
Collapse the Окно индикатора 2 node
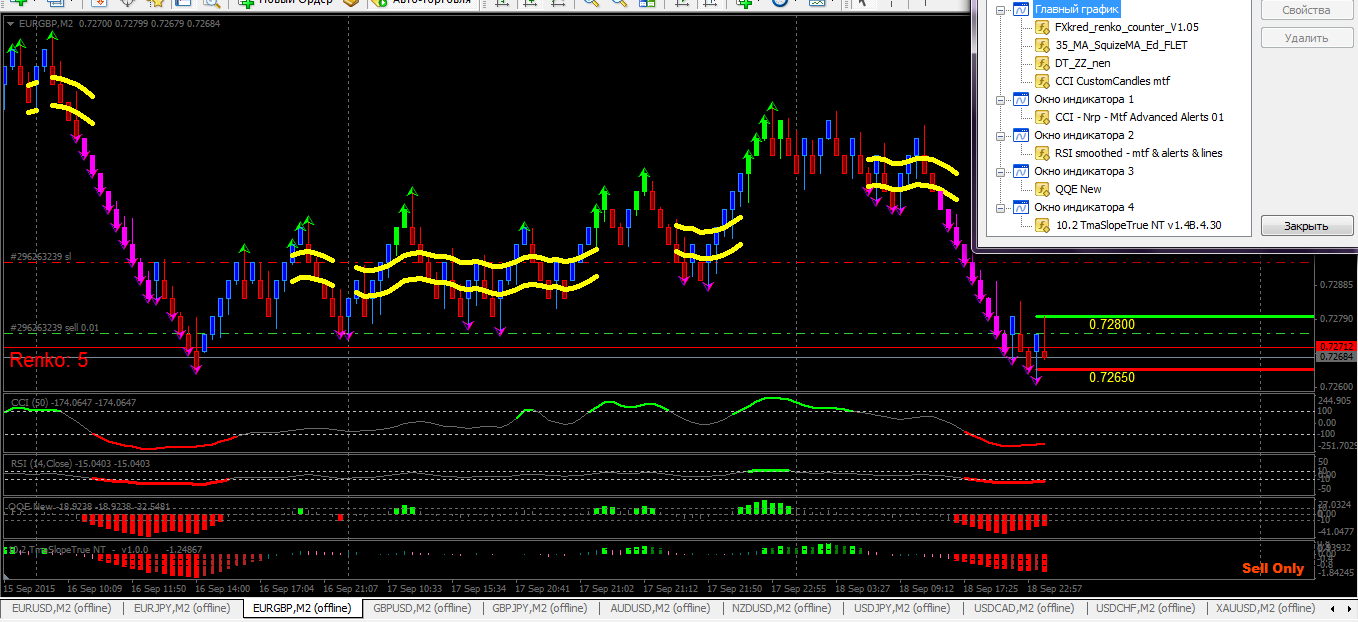tap(1000, 135)
